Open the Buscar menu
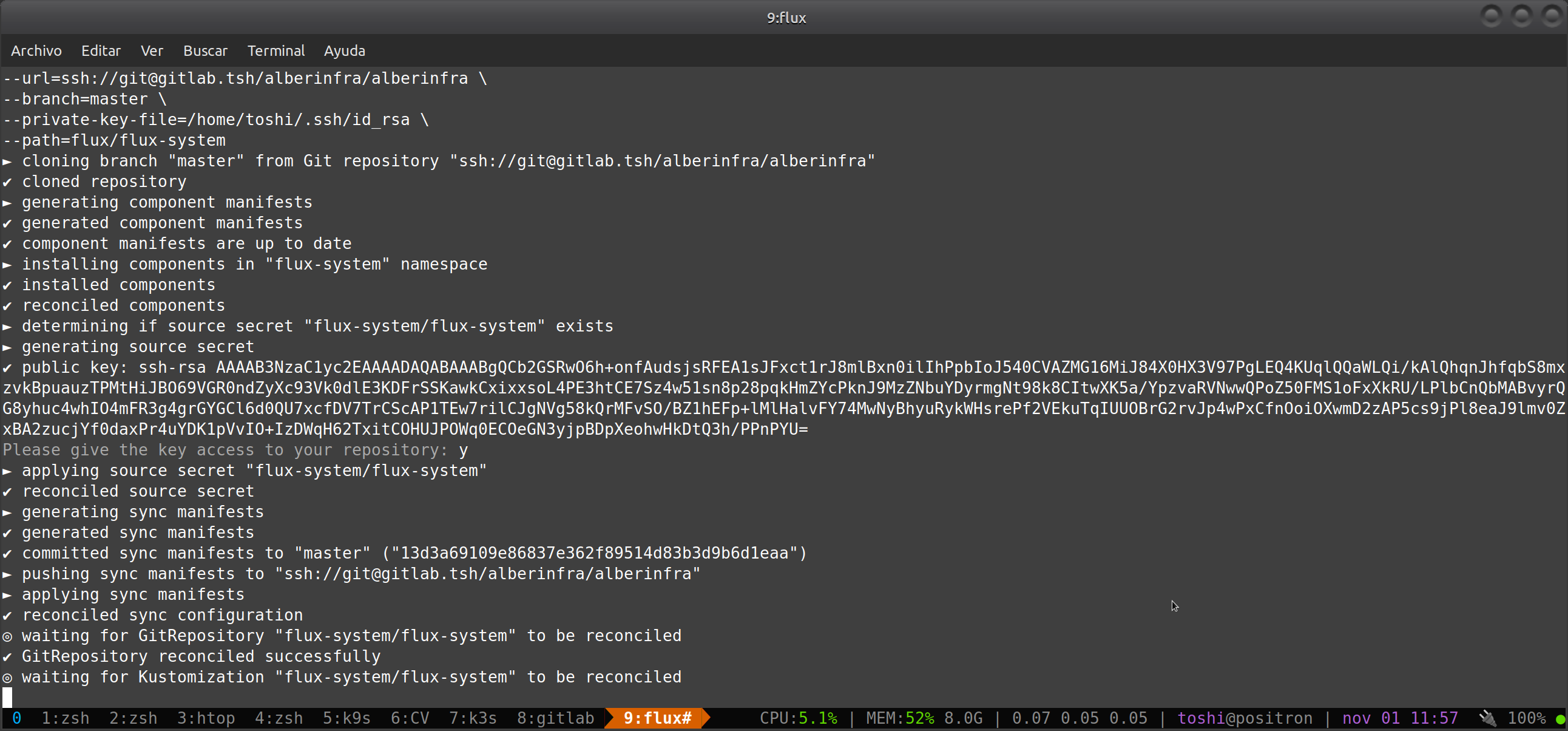 click(x=205, y=50)
